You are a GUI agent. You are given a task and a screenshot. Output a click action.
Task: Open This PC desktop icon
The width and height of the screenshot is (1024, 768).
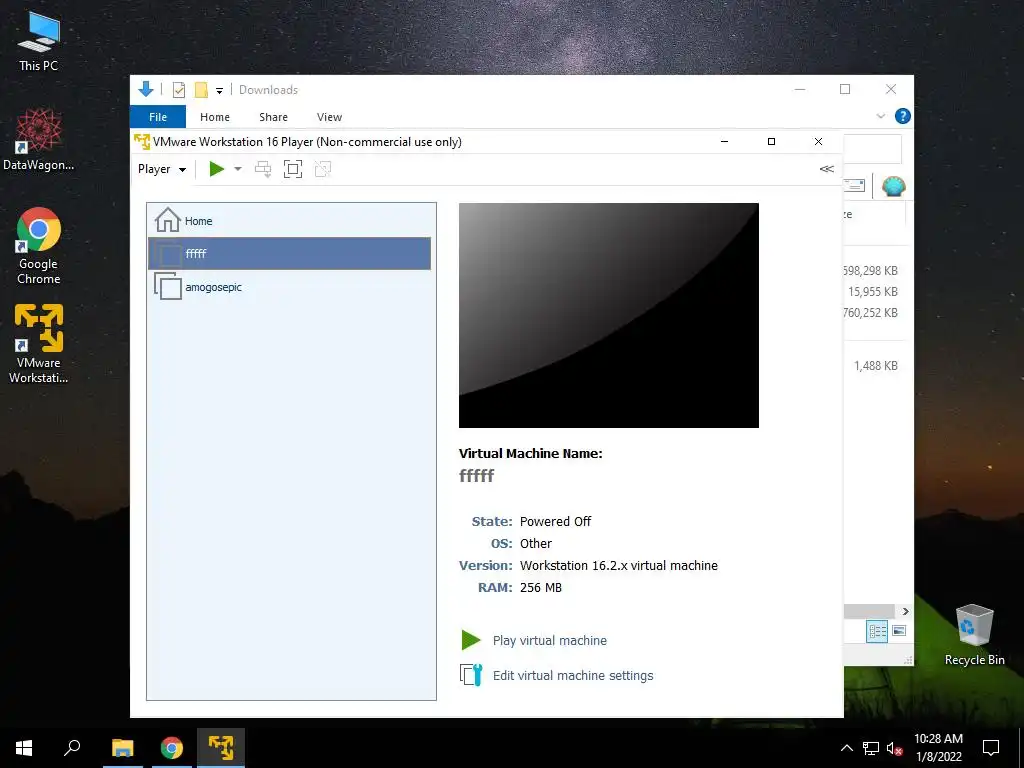pyautogui.click(x=39, y=42)
